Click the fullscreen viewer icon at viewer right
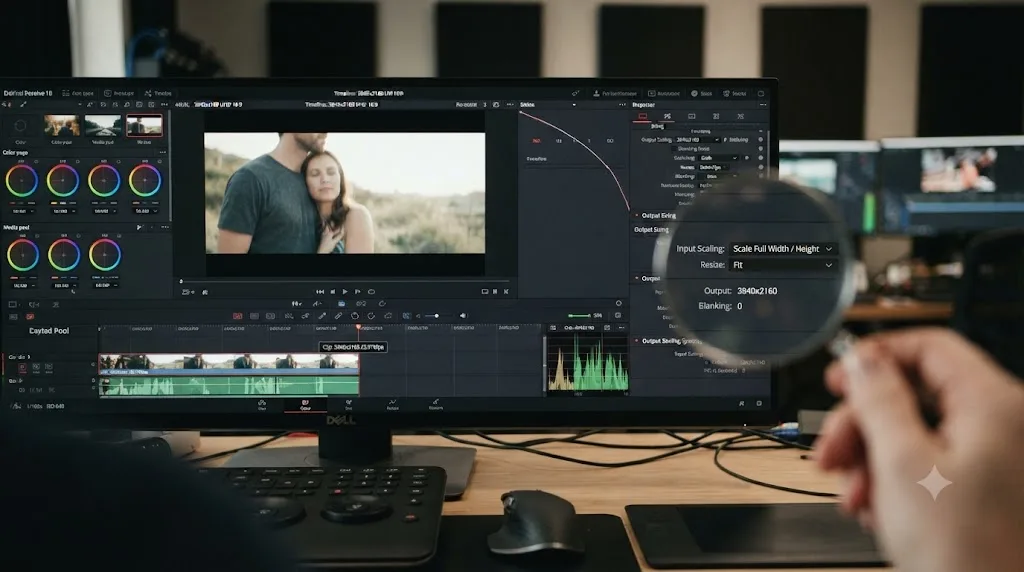 485,292
